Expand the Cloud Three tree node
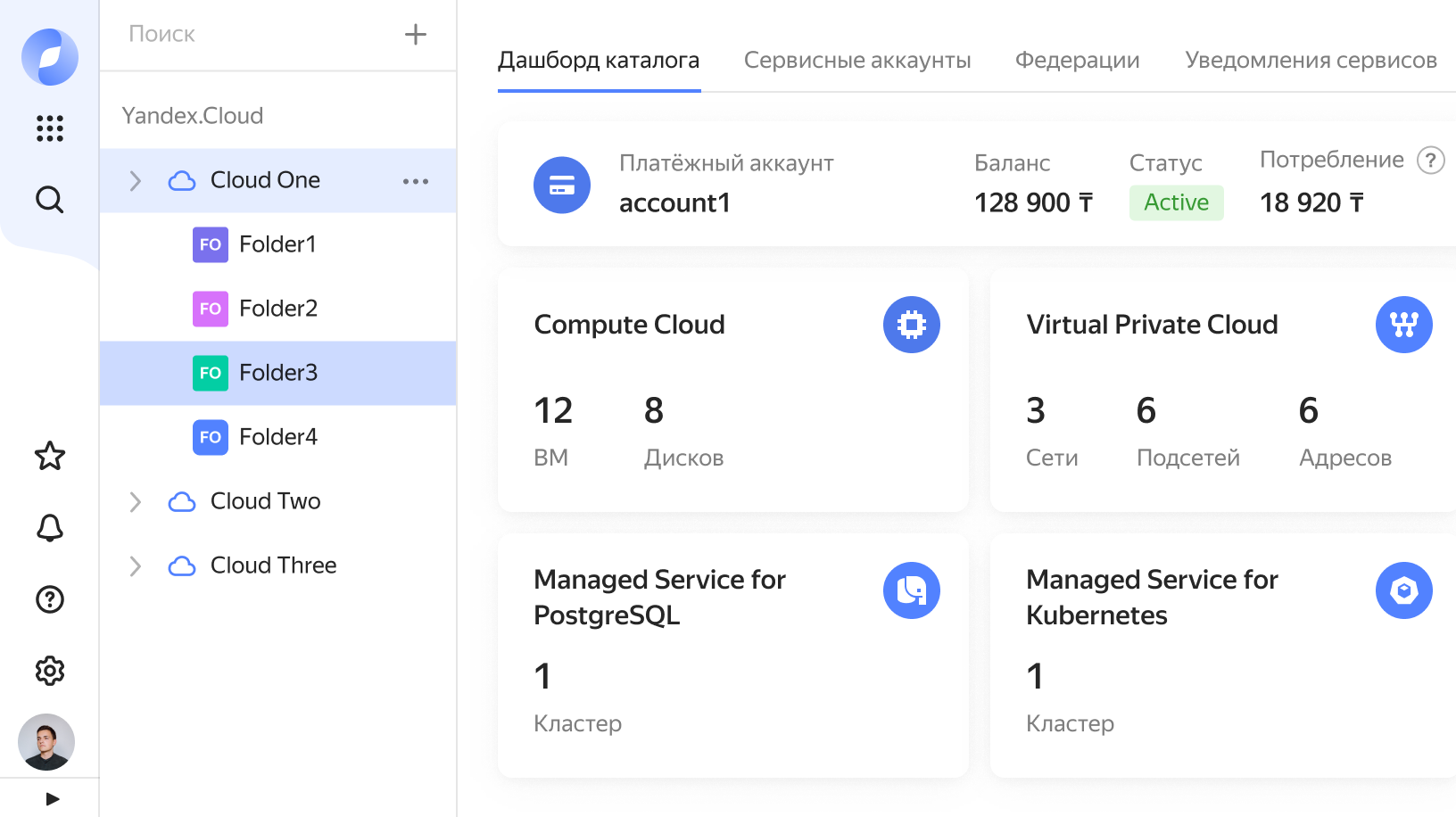1456x817 pixels. tap(136, 566)
